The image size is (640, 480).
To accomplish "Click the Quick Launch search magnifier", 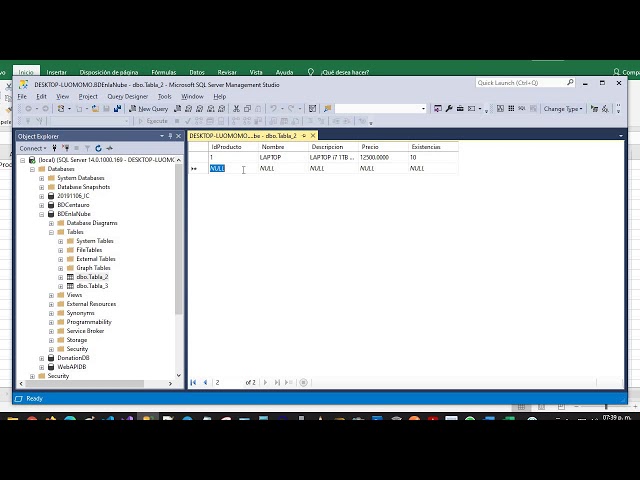I will [570, 82].
